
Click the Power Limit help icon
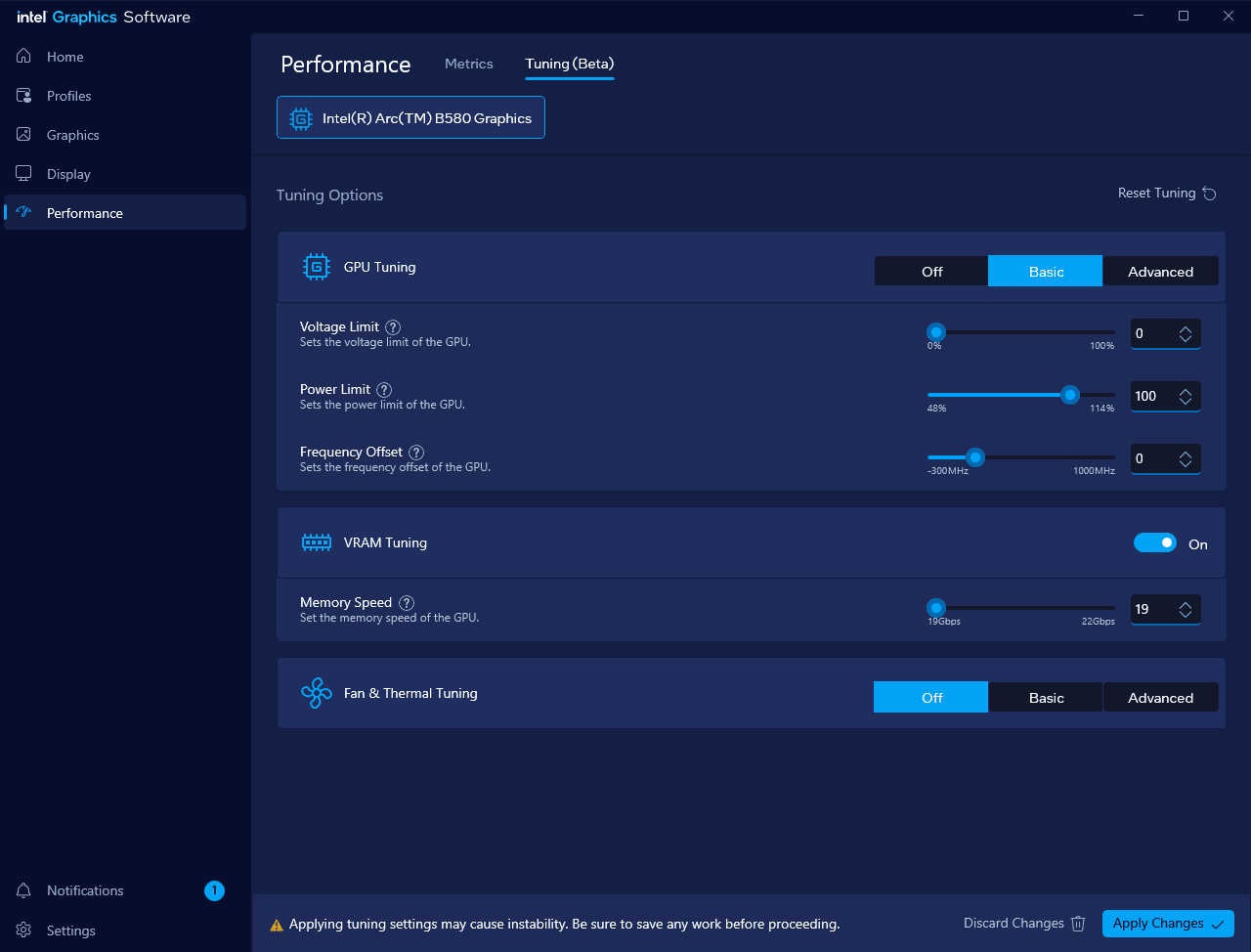[x=384, y=390]
